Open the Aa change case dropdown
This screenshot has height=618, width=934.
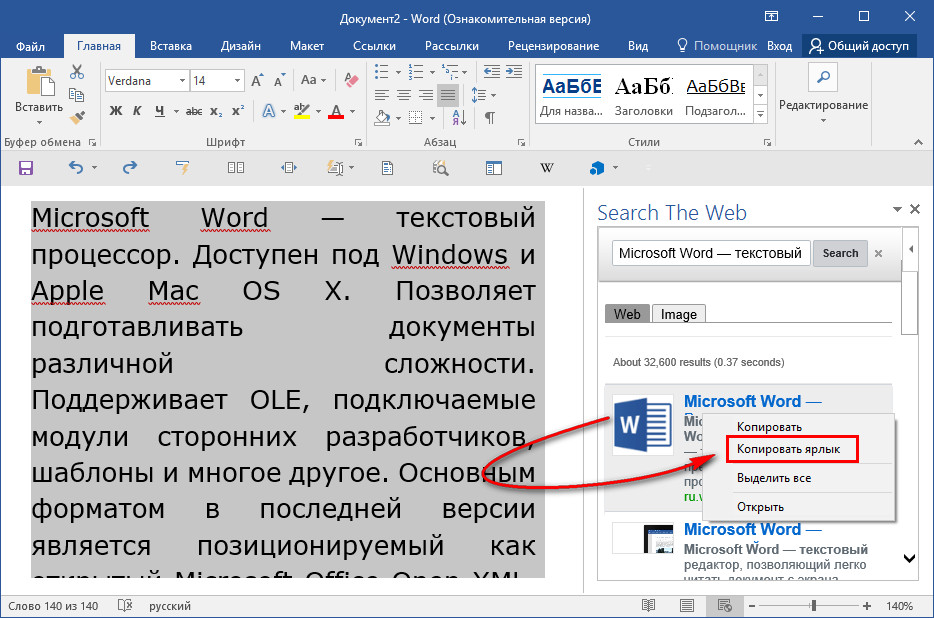[313, 80]
